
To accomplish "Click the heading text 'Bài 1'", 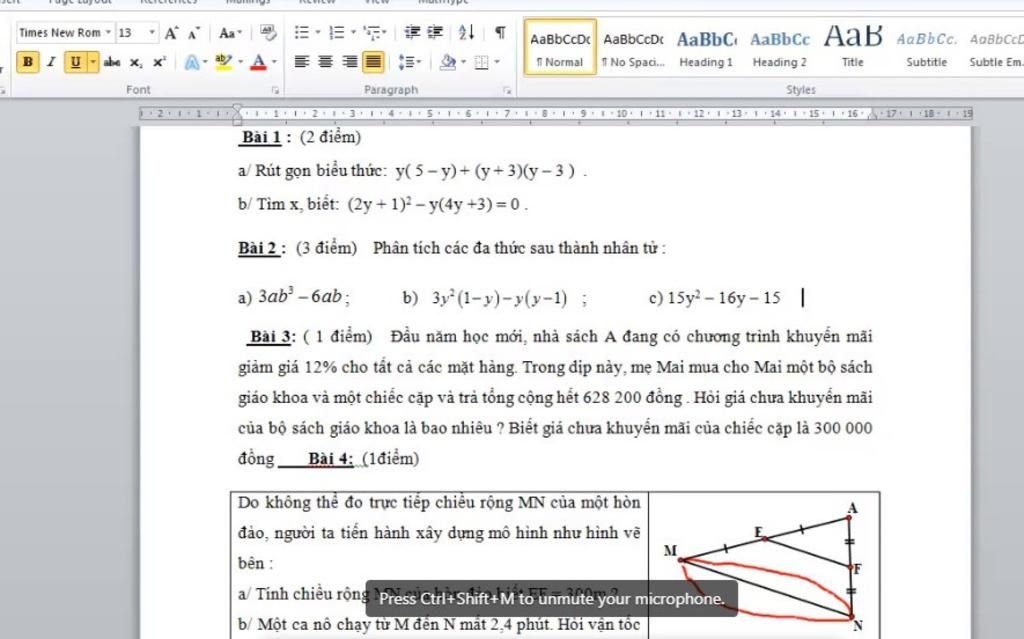I will tap(261, 137).
